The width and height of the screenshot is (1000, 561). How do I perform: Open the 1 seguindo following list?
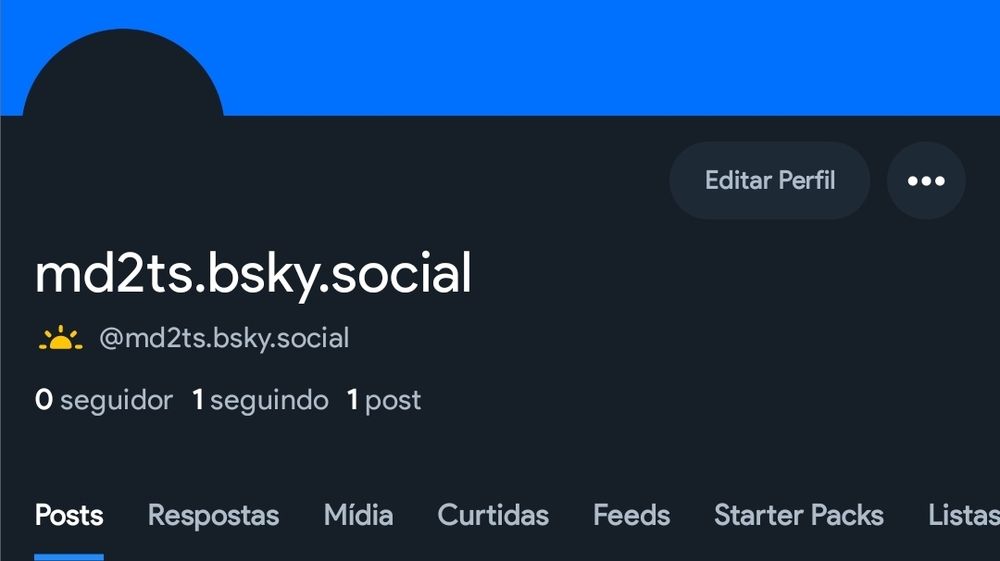click(260, 400)
